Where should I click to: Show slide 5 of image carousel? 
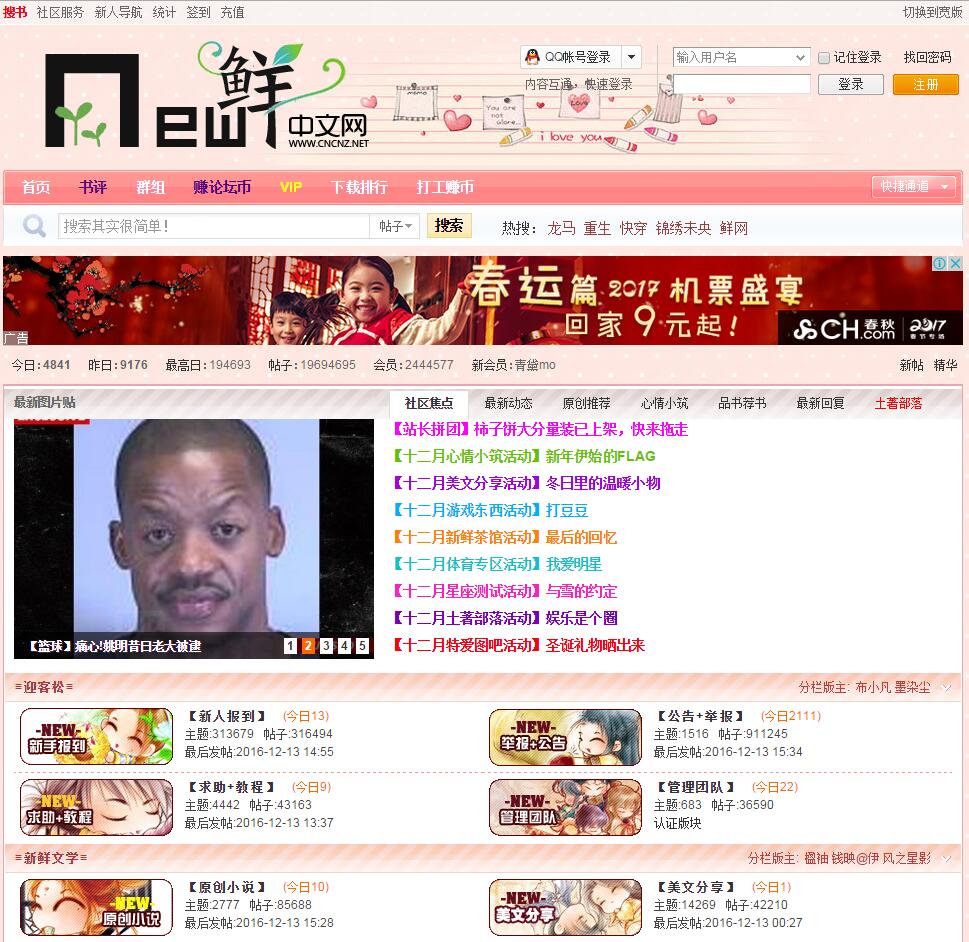pyautogui.click(x=362, y=646)
